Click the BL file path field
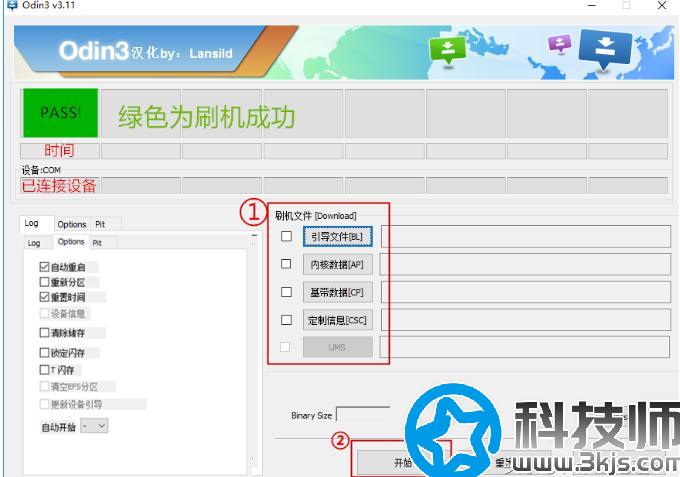680x477 pixels. coord(526,236)
